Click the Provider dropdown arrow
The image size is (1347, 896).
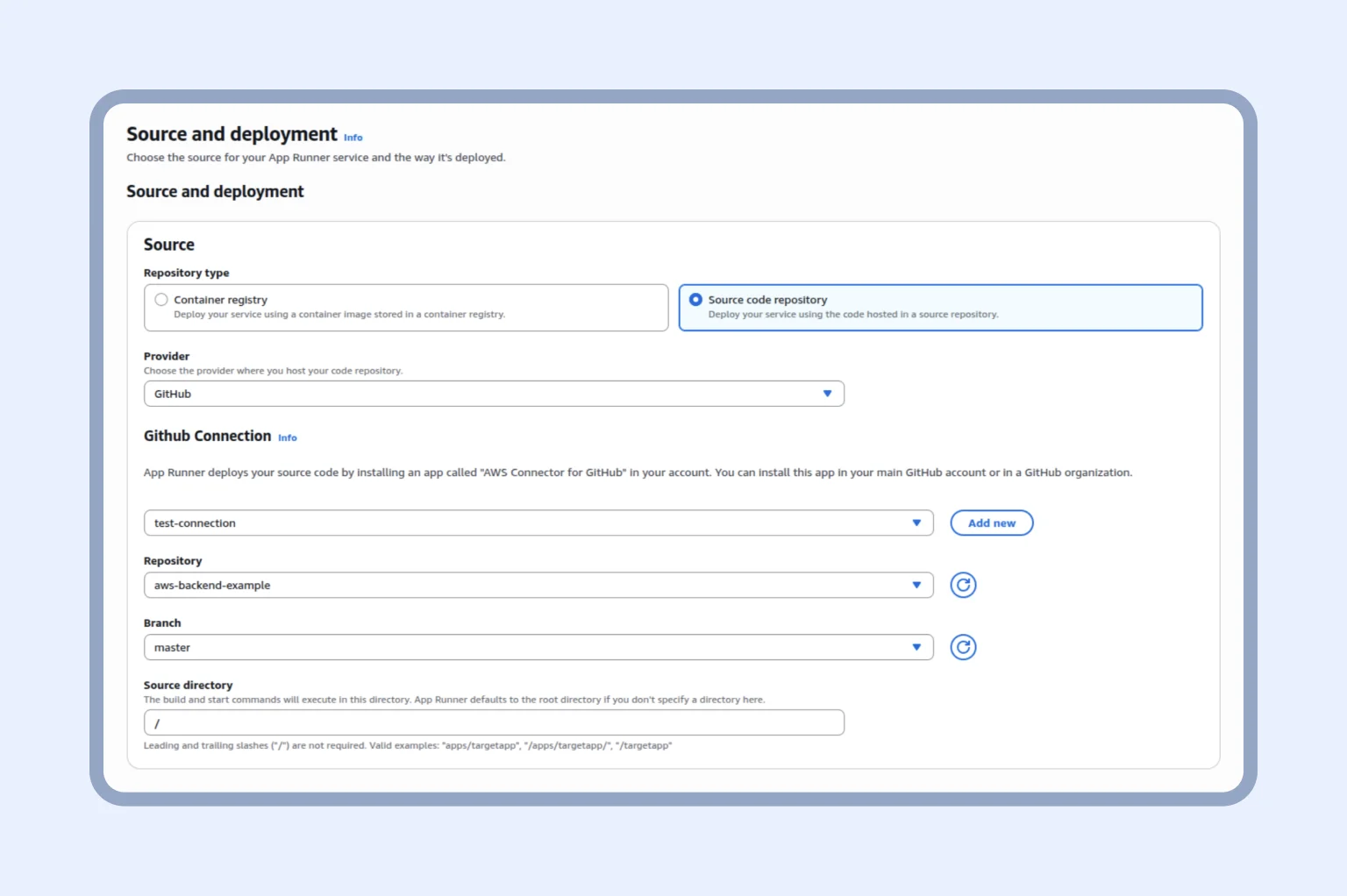(827, 394)
